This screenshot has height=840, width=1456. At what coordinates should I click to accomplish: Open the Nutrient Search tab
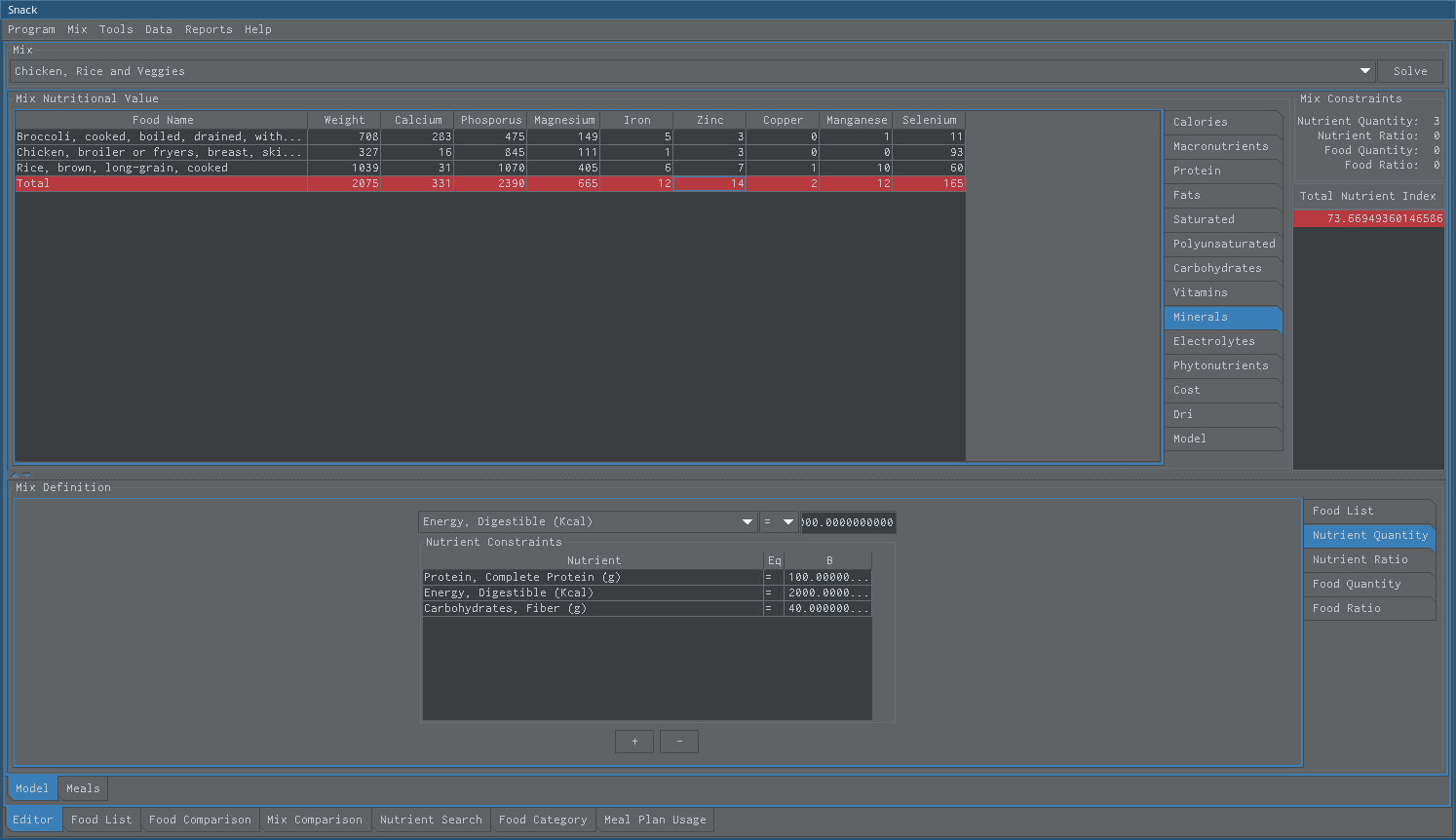[431, 820]
